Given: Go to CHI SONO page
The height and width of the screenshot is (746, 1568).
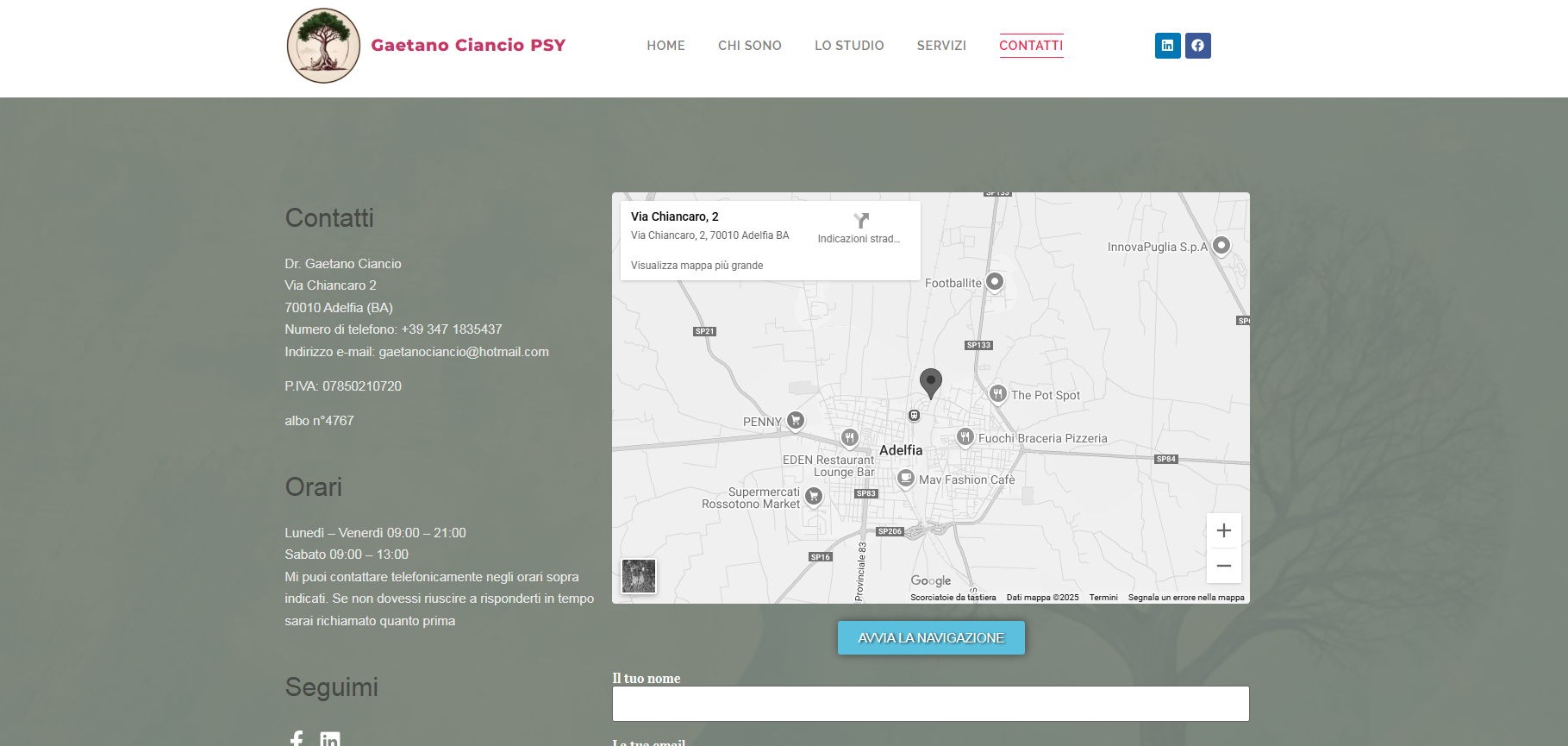Looking at the screenshot, I should pyautogui.click(x=749, y=46).
